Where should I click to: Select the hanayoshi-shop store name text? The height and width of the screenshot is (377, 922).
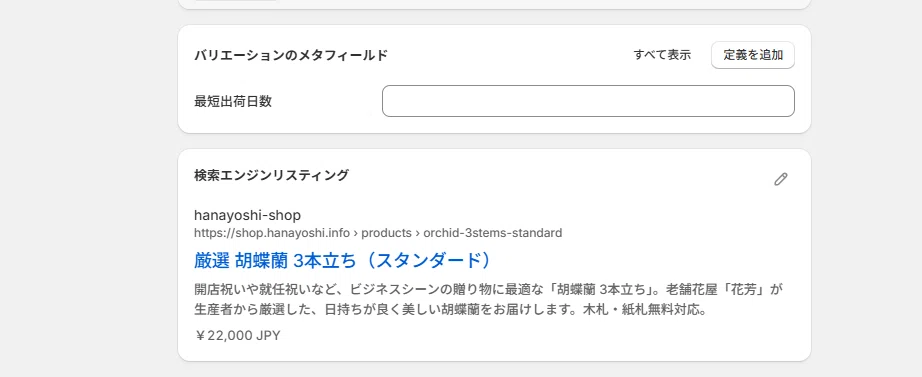[248, 215]
